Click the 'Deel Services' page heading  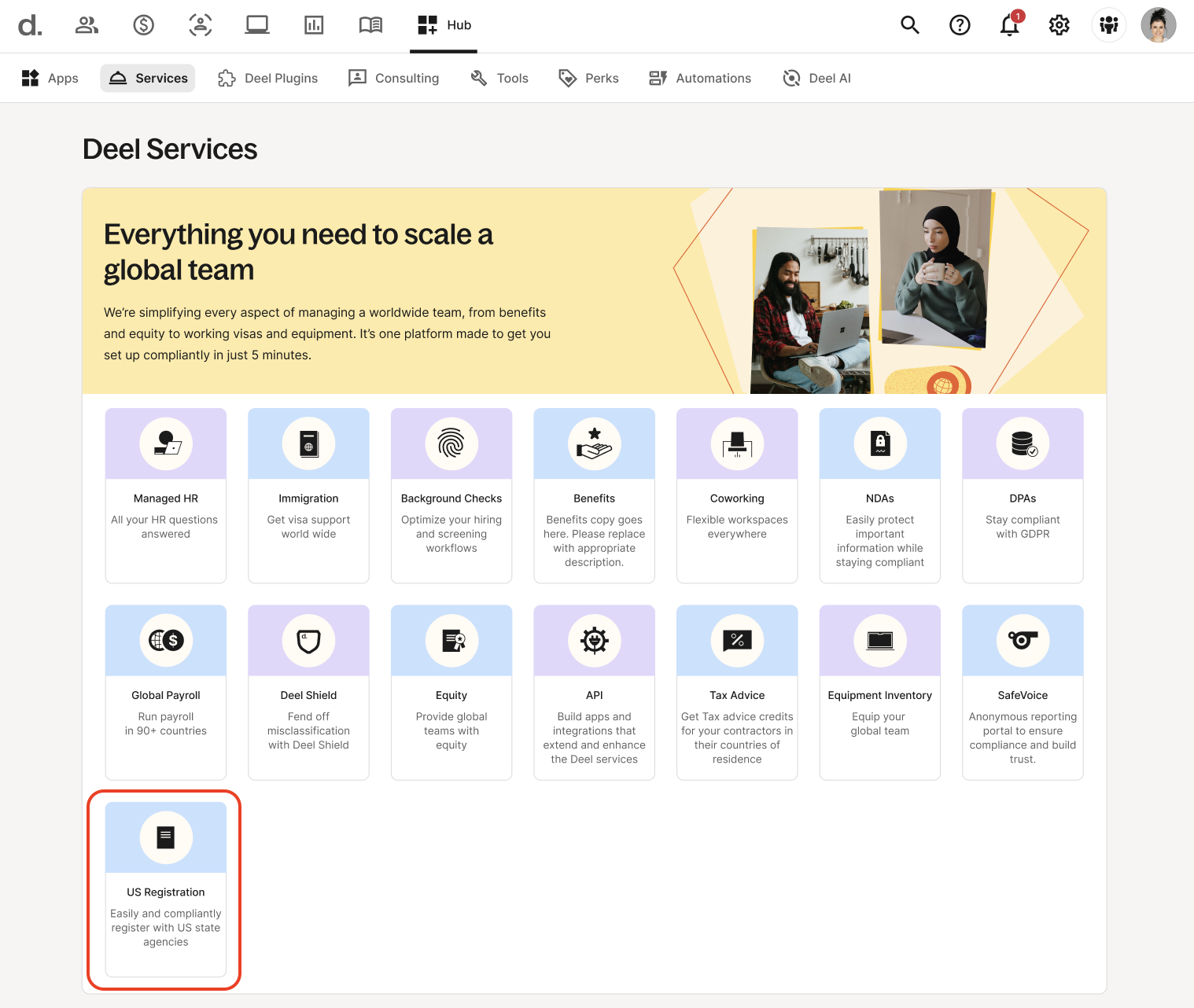click(170, 149)
